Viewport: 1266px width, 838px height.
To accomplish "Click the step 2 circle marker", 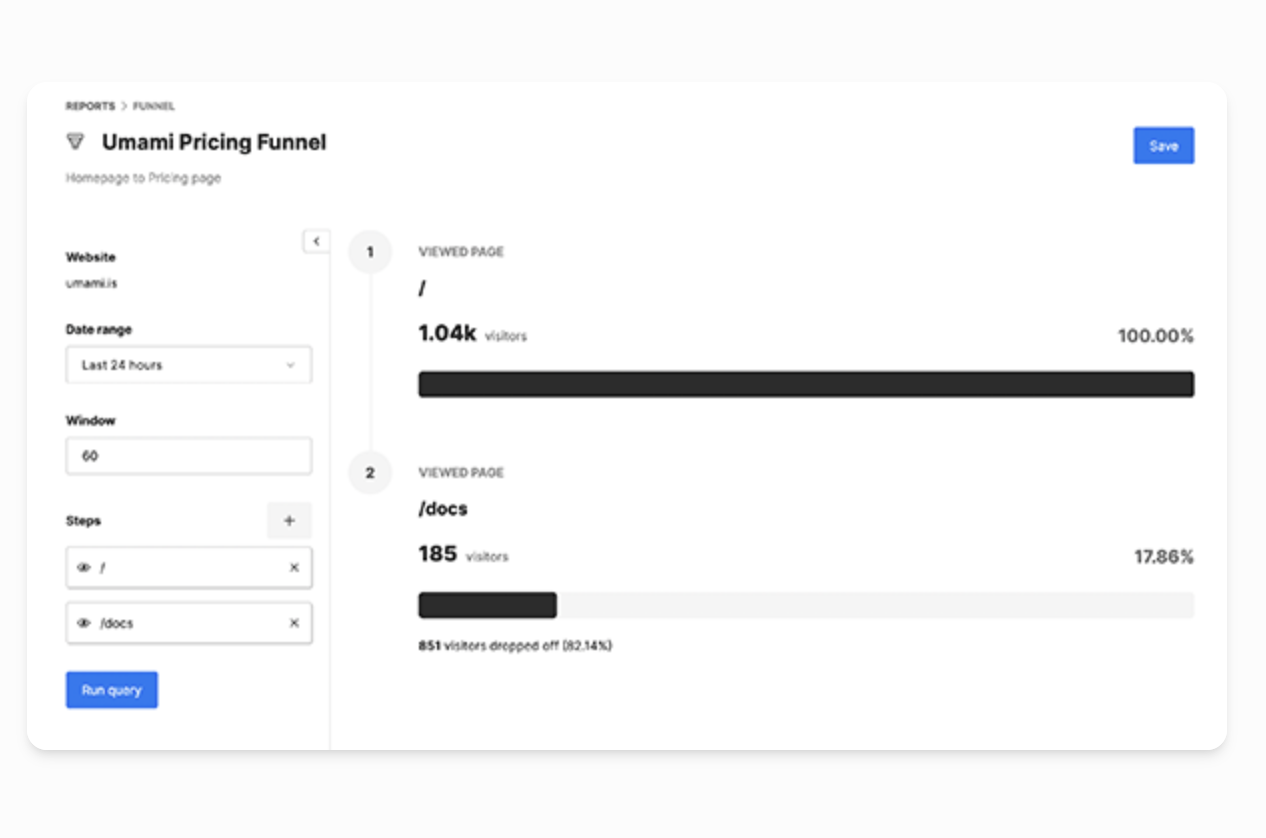I will click(x=370, y=472).
